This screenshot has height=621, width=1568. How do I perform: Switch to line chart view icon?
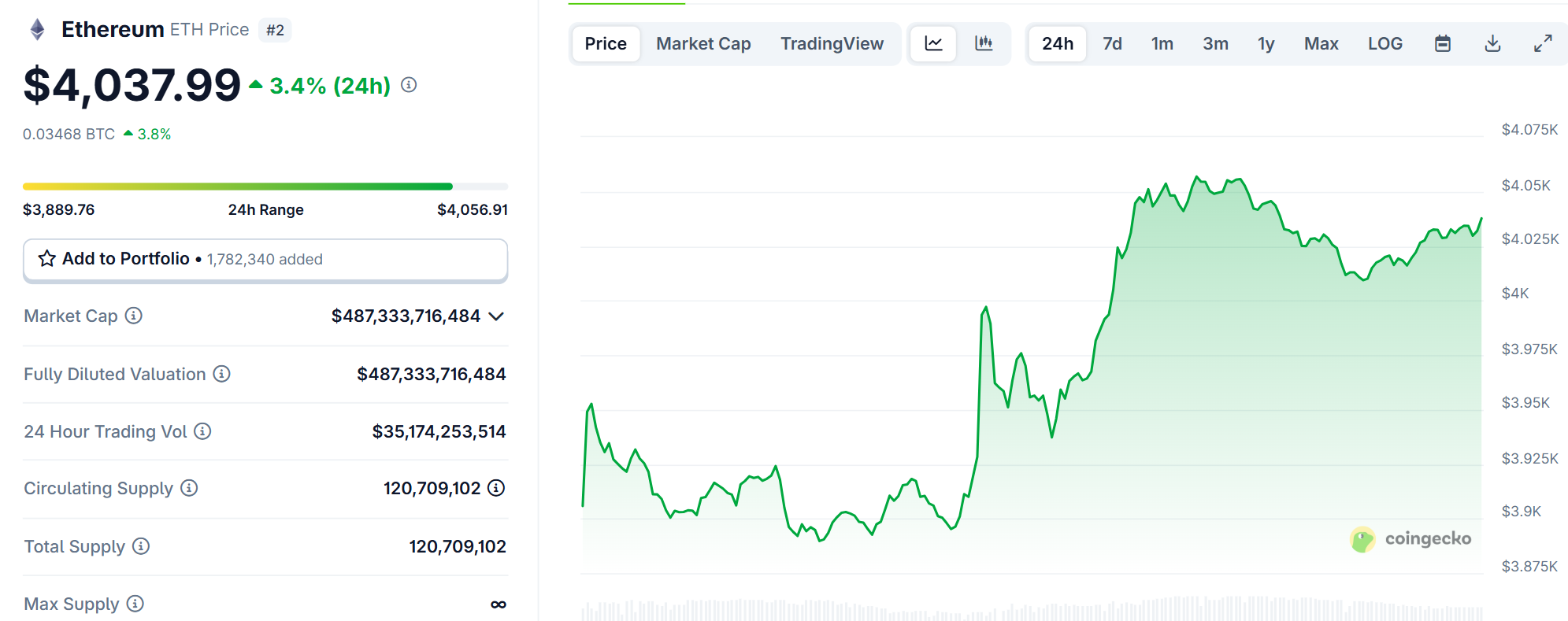point(933,43)
